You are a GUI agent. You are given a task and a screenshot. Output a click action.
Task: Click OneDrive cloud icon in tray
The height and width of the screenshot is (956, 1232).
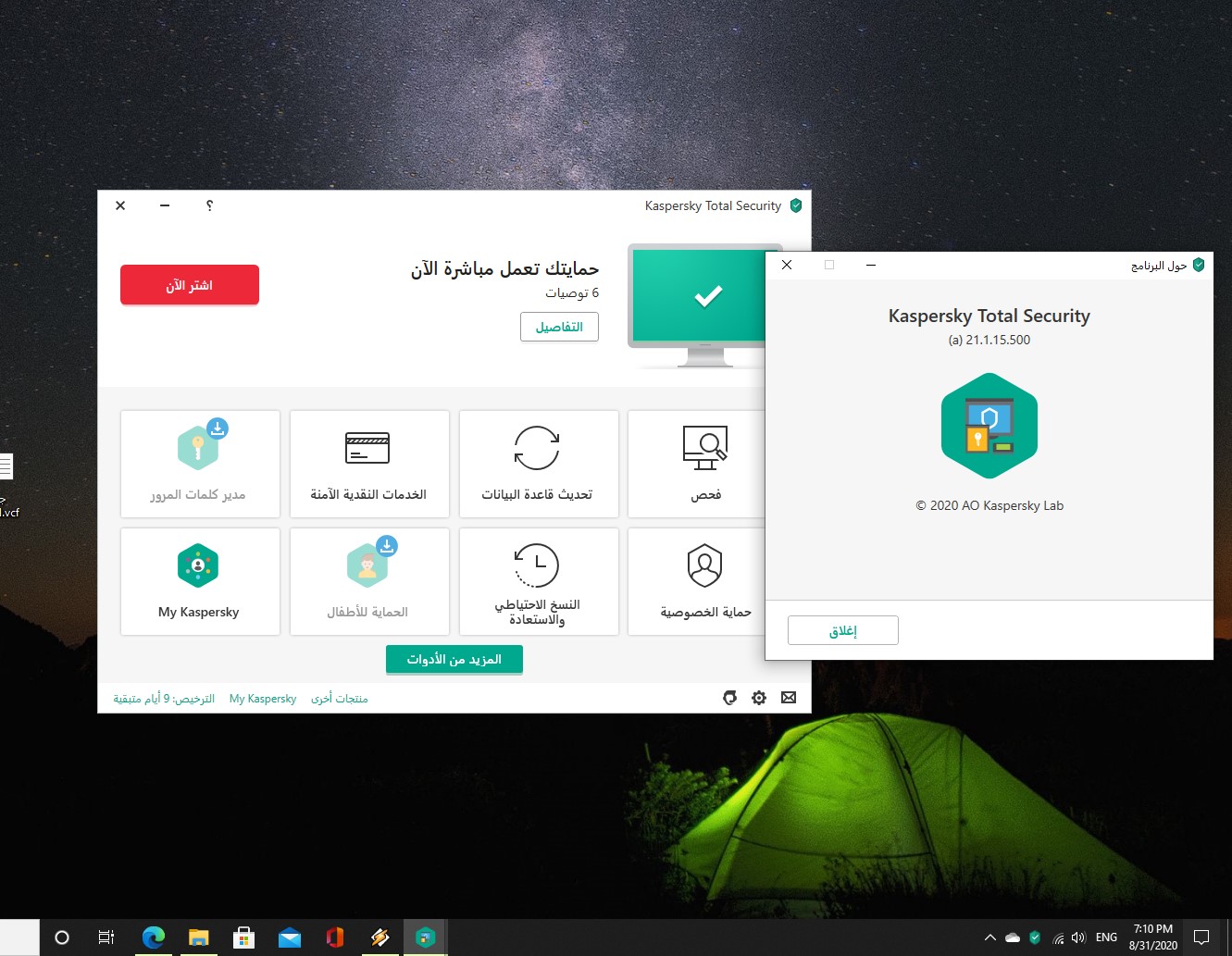pos(1013,937)
